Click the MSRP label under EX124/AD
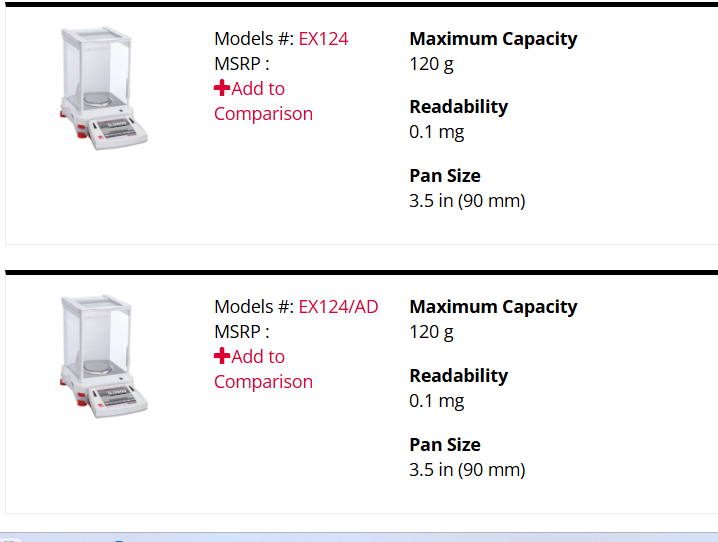 tap(242, 331)
